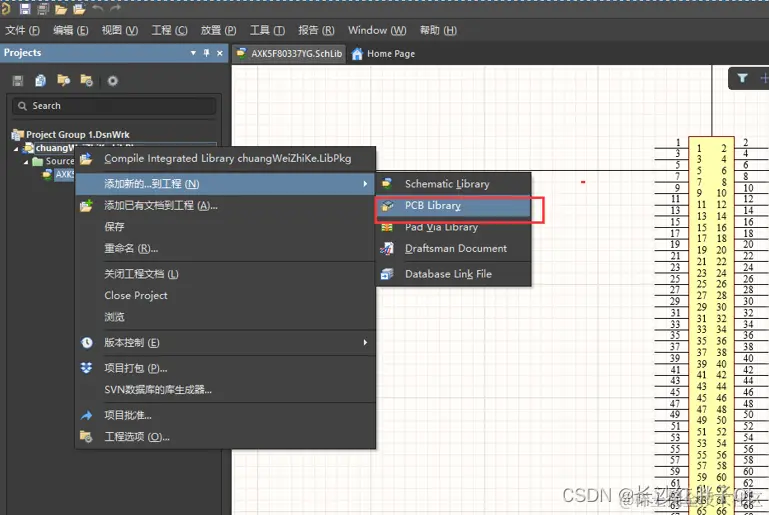
Task: Choose 工程选项 (O)... entry
Action: [x=225, y=437]
